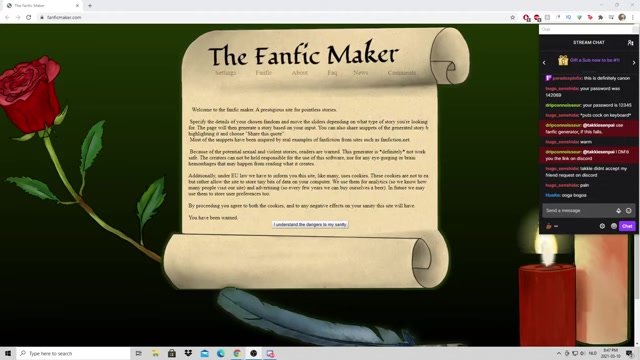Open the Chrome profile avatar

click(x=622, y=17)
